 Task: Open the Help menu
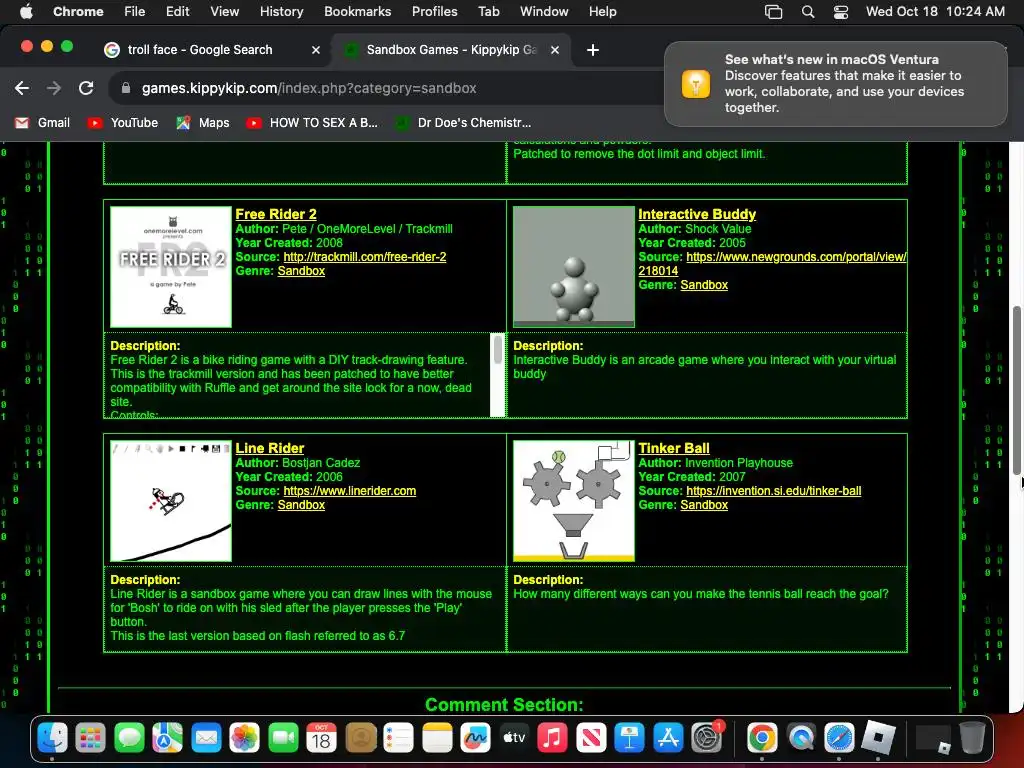602,12
